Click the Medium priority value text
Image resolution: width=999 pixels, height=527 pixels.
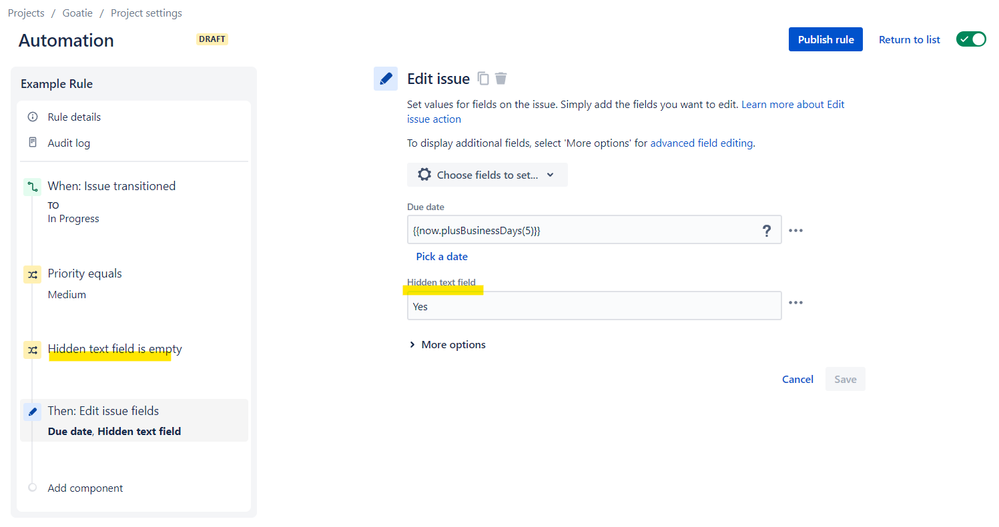point(67,294)
